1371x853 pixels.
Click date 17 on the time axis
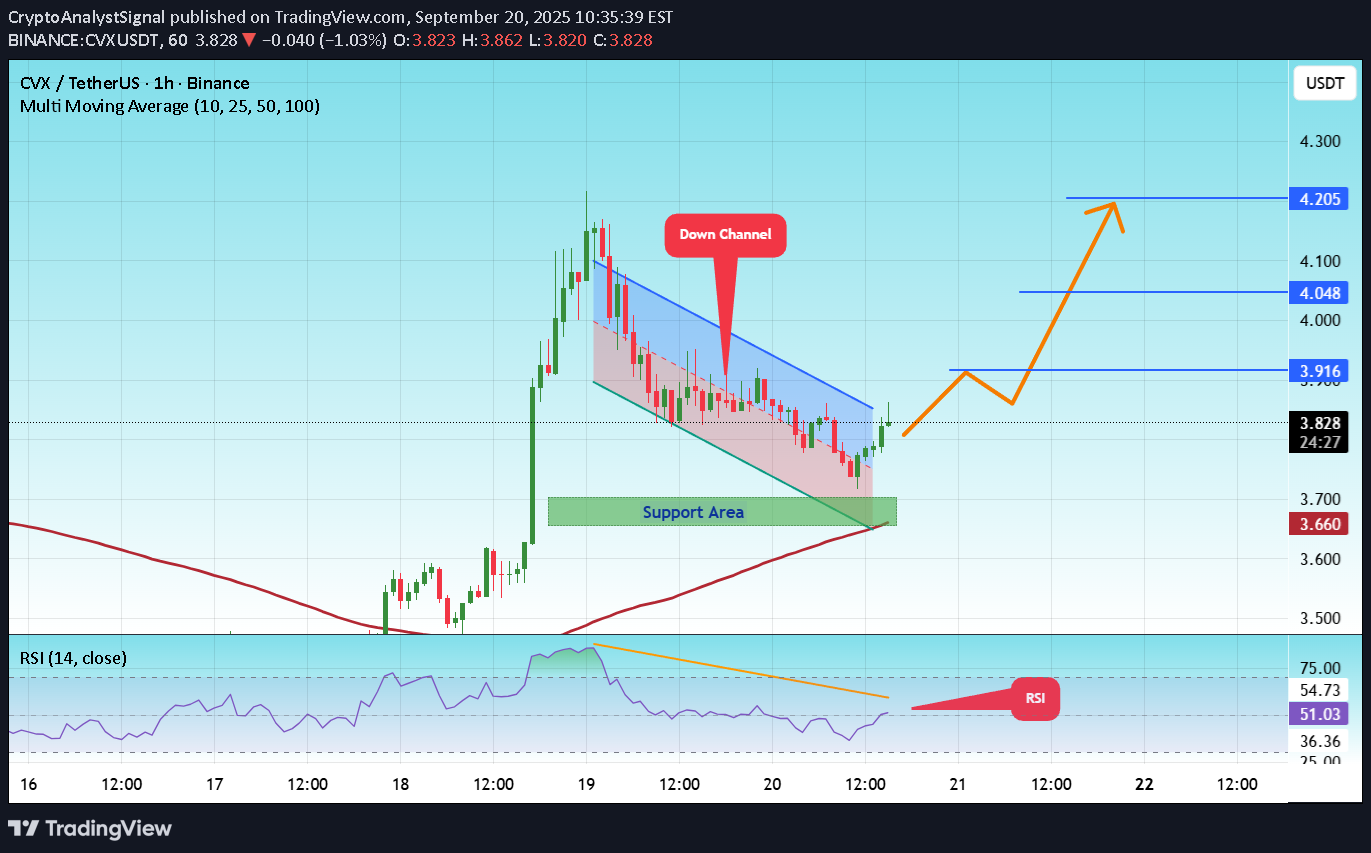(x=213, y=784)
